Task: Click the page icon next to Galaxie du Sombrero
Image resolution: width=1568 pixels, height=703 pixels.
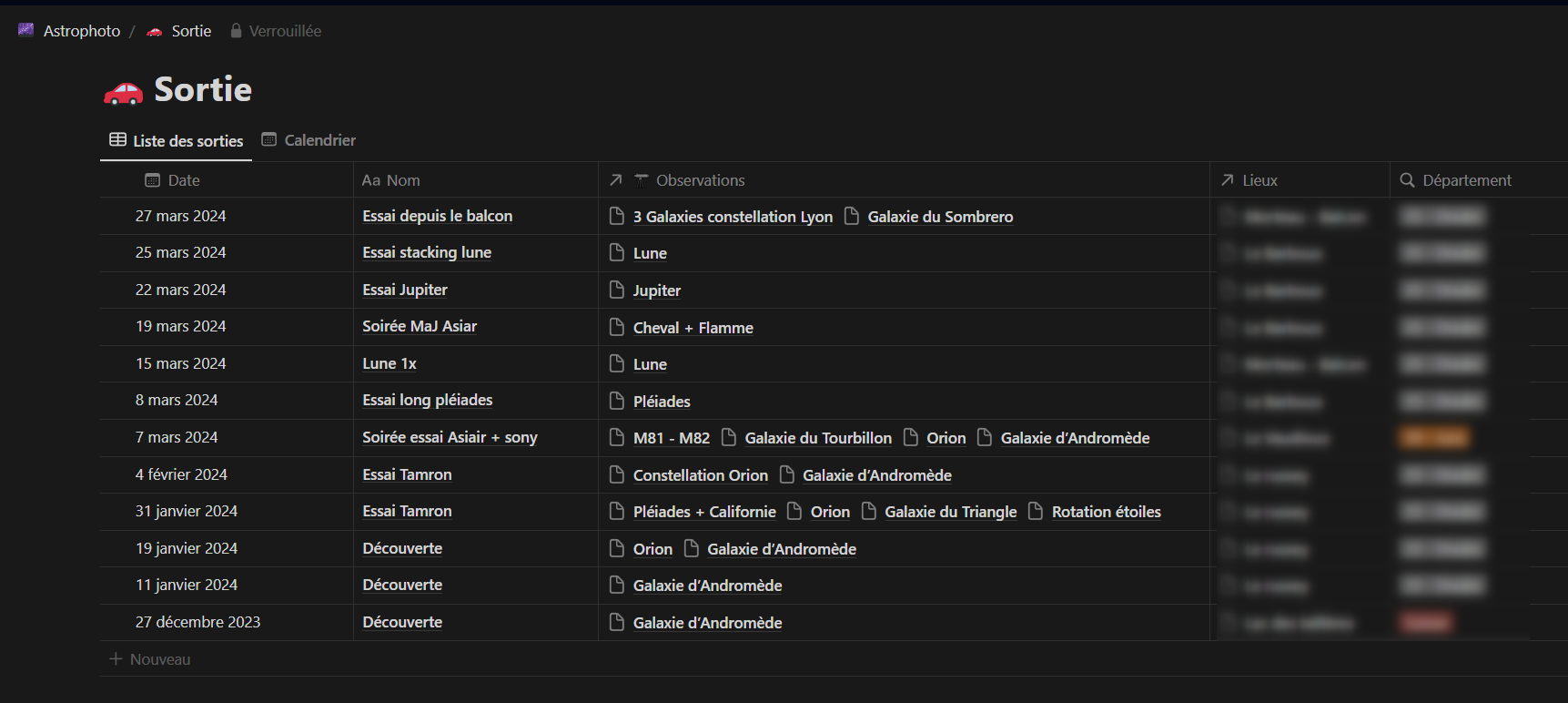Action: [x=852, y=216]
